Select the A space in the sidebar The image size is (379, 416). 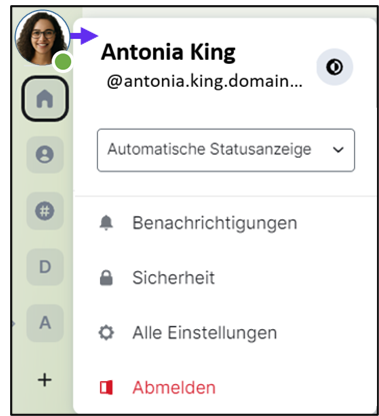click(x=45, y=323)
